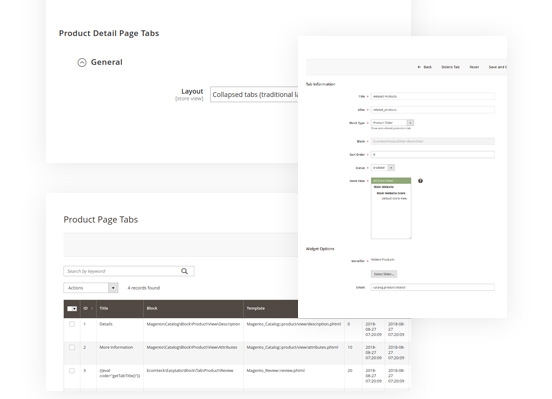Select Default Store View in the list
Screen dimensions: 552x399
394,199
